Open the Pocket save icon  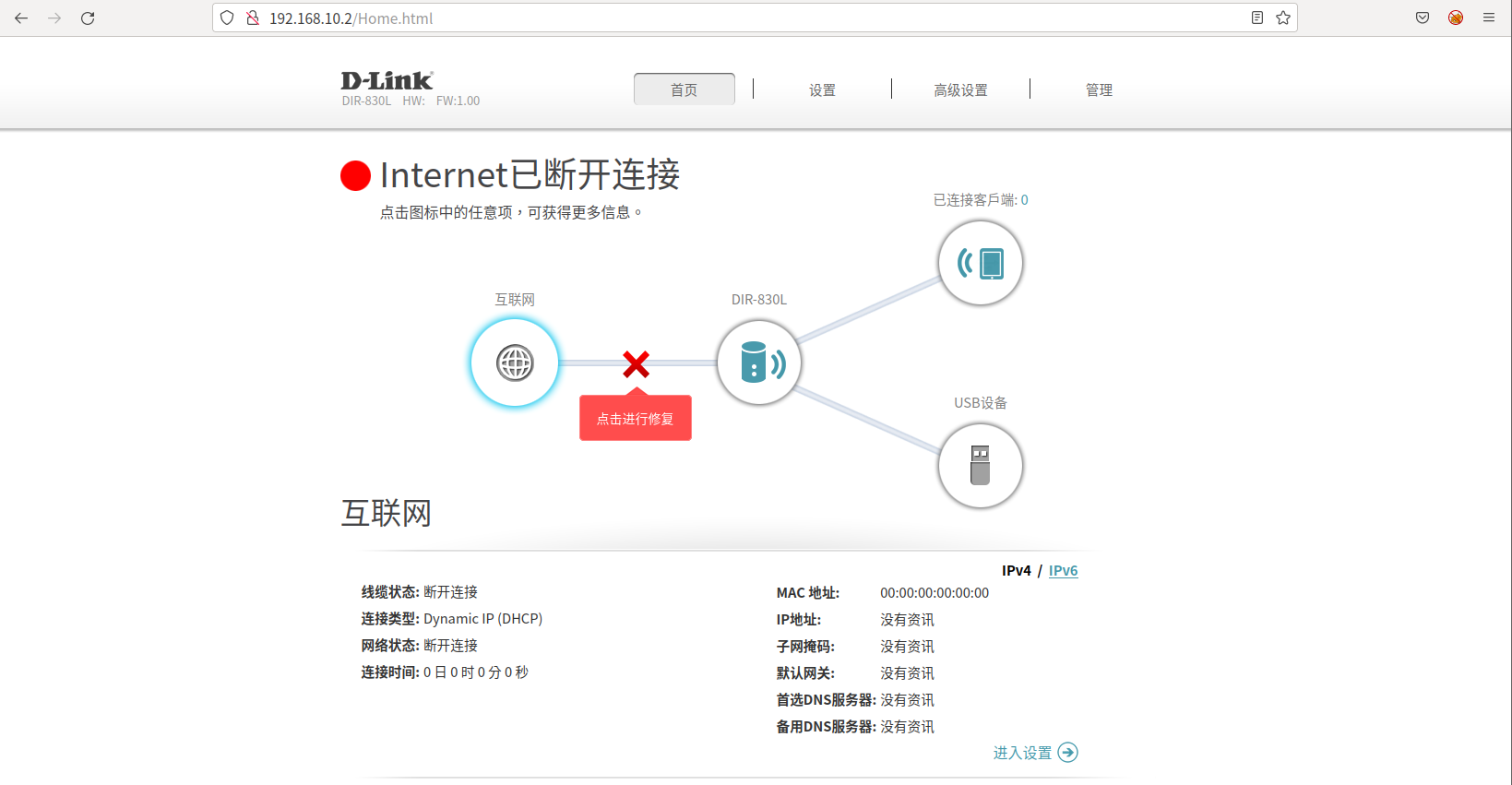point(1423,18)
